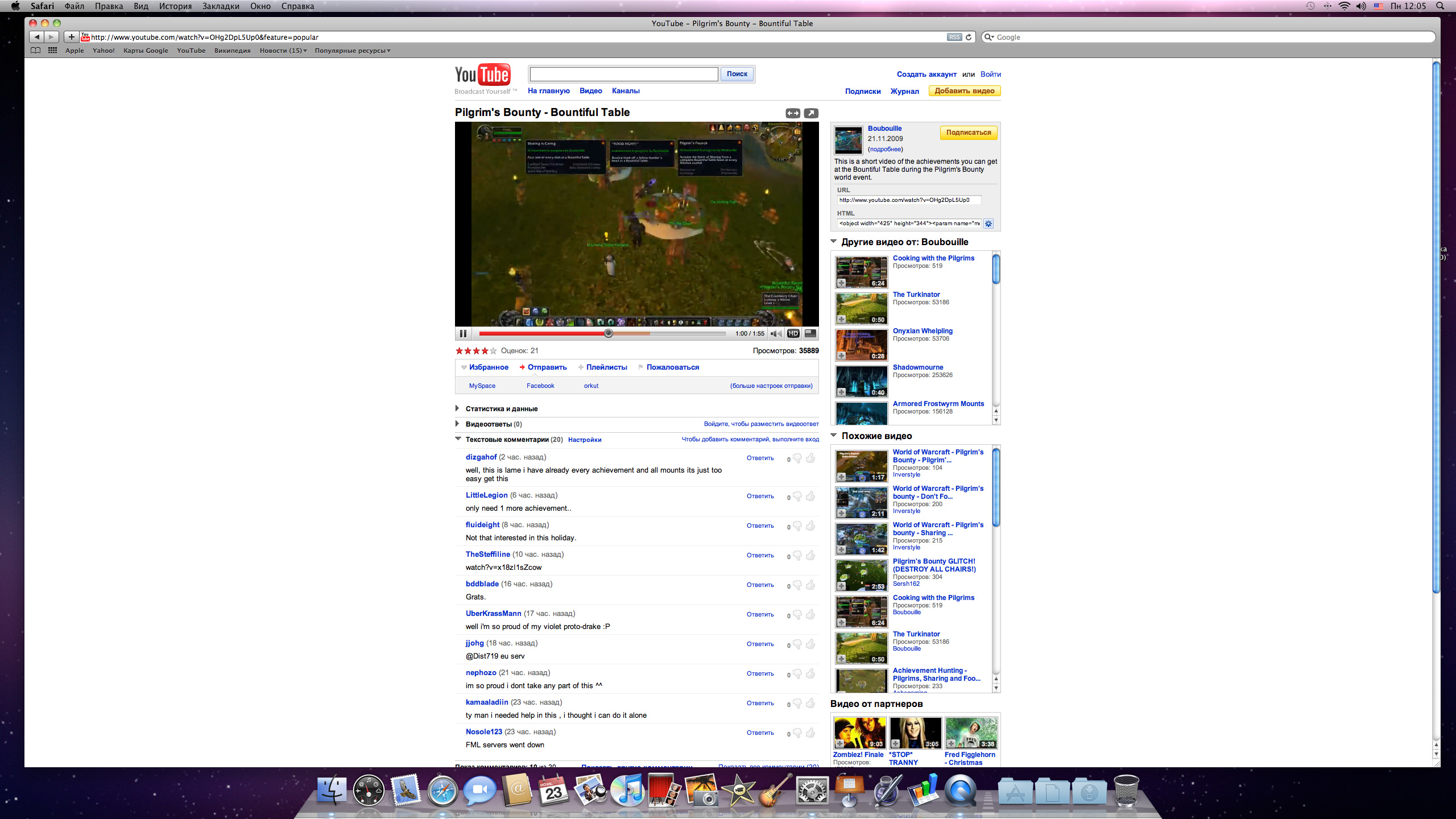Screen dimensions: 1456x819
Task: Open comment Настройки link
Action: (x=585, y=440)
